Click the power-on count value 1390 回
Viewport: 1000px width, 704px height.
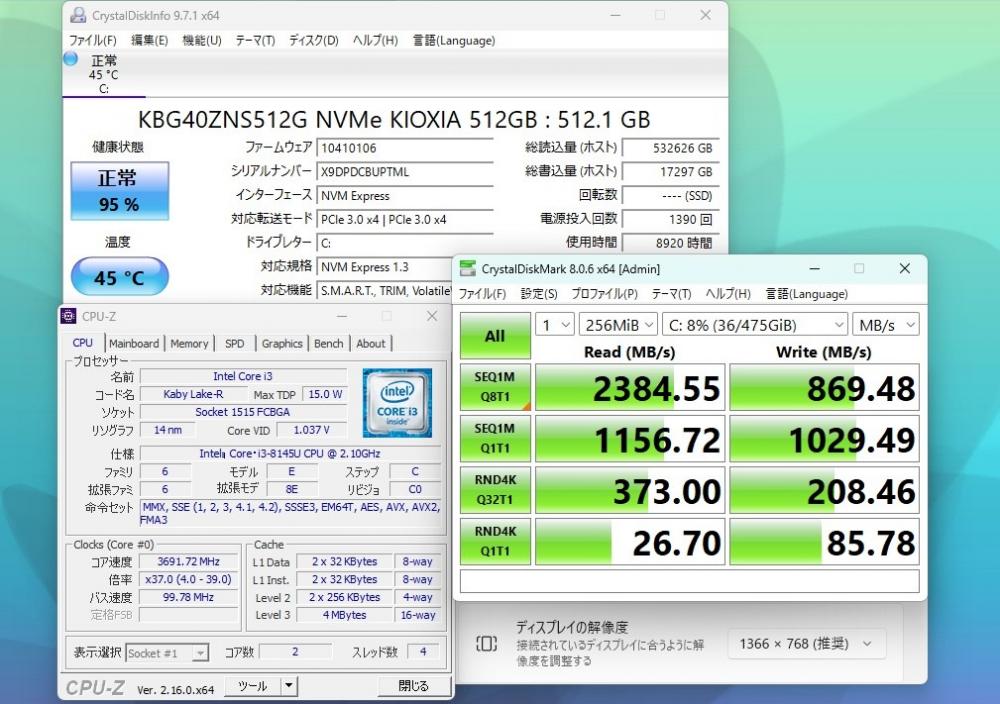(x=670, y=219)
